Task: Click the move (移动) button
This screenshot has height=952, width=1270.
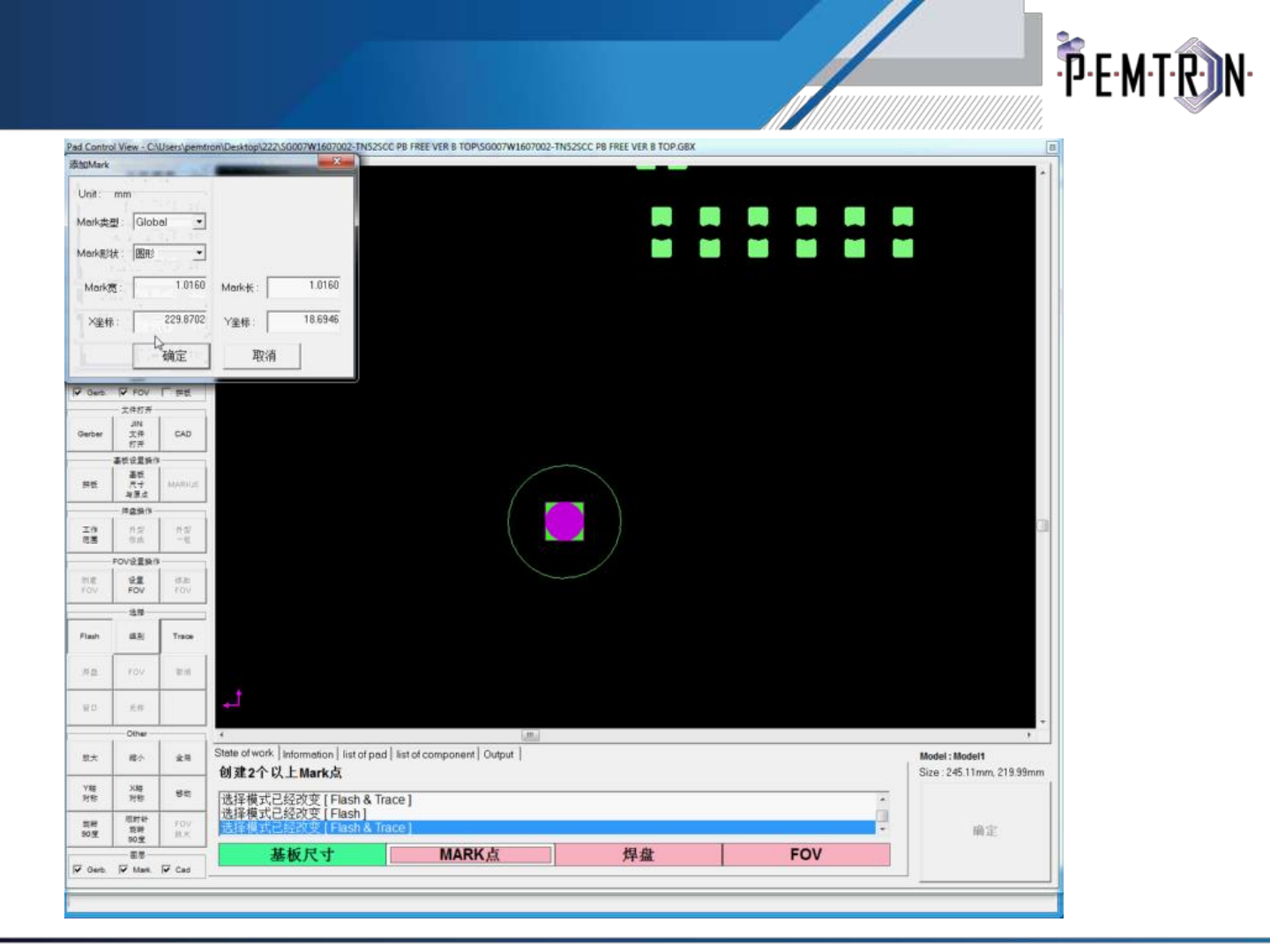Action: point(183,793)
